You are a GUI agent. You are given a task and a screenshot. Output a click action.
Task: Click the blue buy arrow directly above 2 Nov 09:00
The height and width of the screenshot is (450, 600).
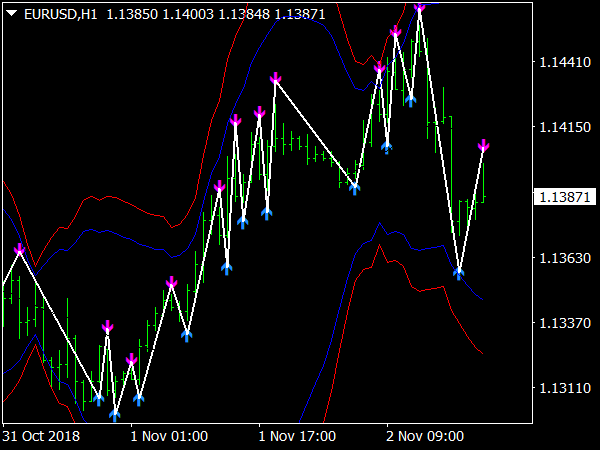(x=387, y=147)
